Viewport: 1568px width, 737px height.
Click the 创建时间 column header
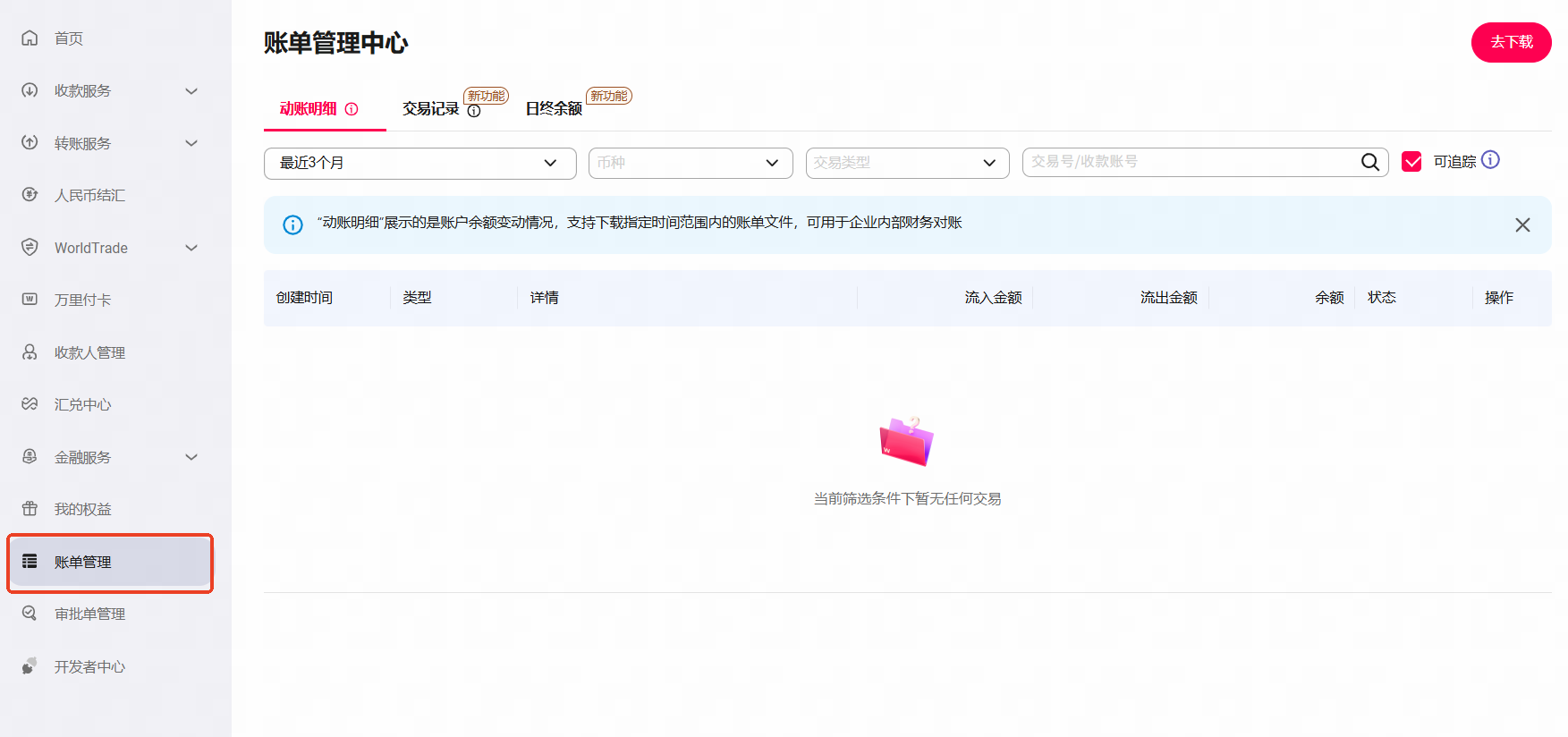[304, 298]
